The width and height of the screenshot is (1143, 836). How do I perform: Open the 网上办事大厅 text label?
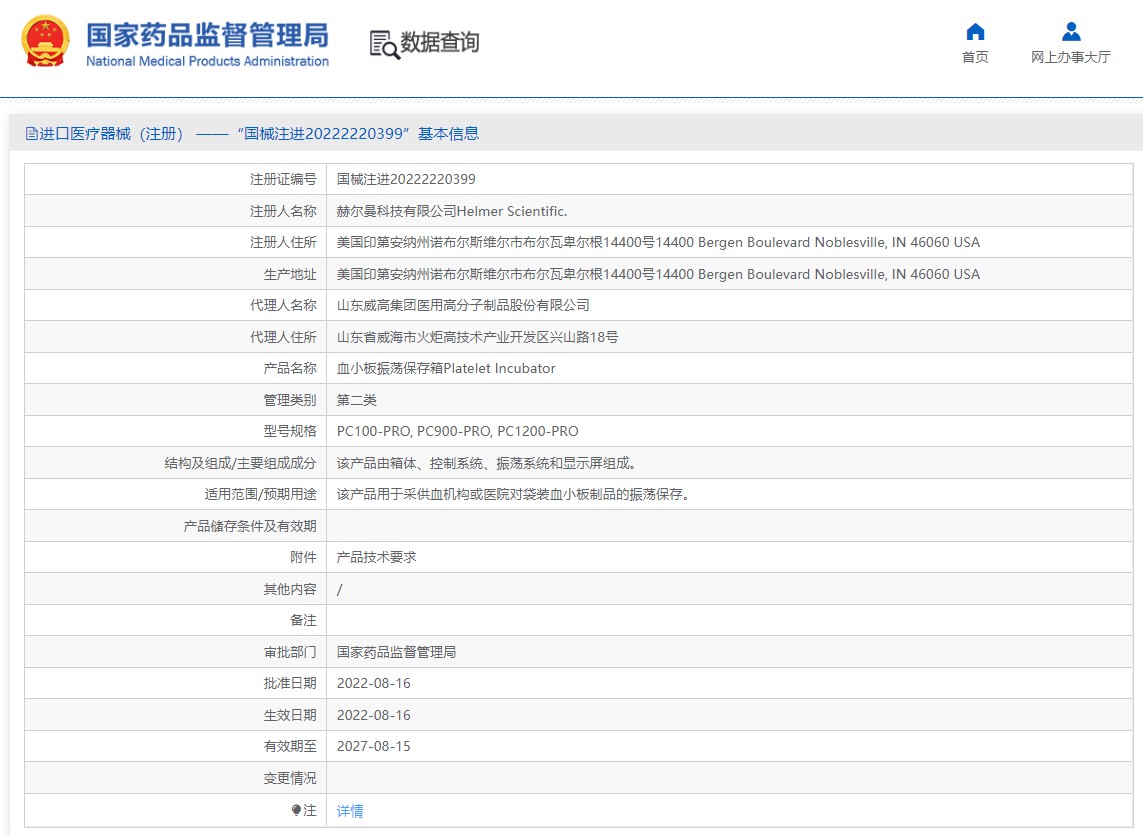(x=1071, y=57)
